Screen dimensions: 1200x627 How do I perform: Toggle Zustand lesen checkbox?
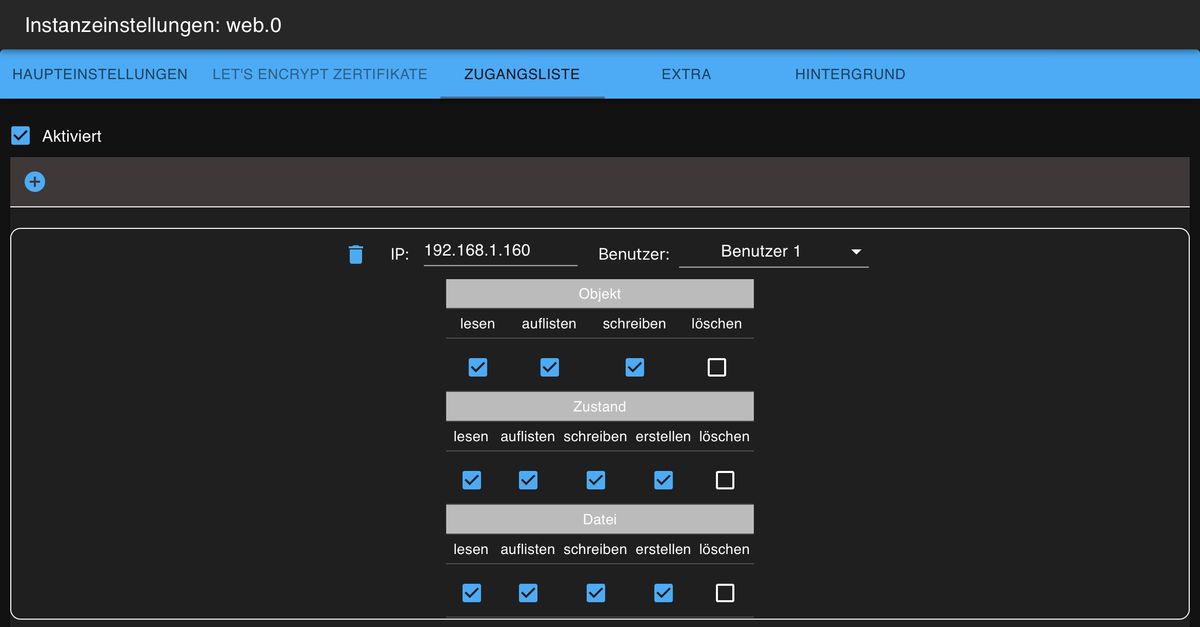point(472,480)
